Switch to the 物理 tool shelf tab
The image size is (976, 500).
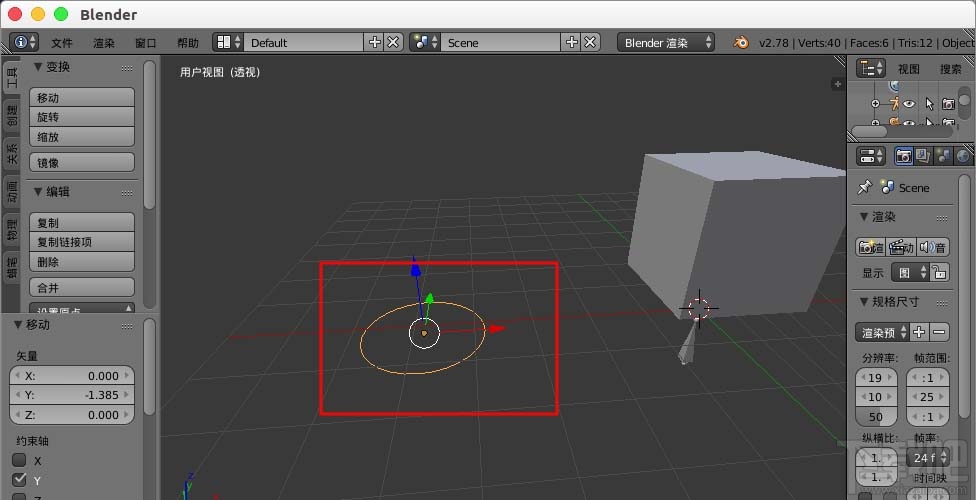(12, 230)
